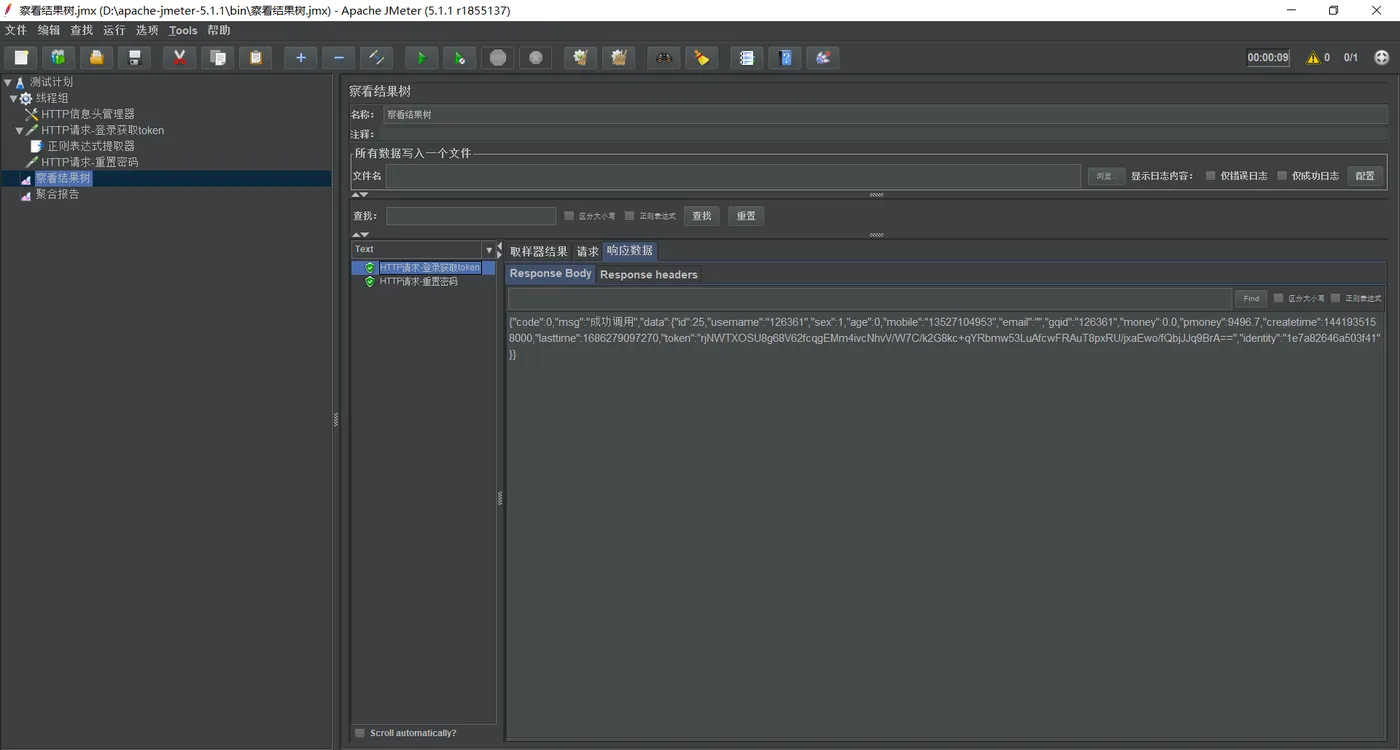
Task: Toggle case-sensitive checkbox next to Find button
Action: point(1278,298)
